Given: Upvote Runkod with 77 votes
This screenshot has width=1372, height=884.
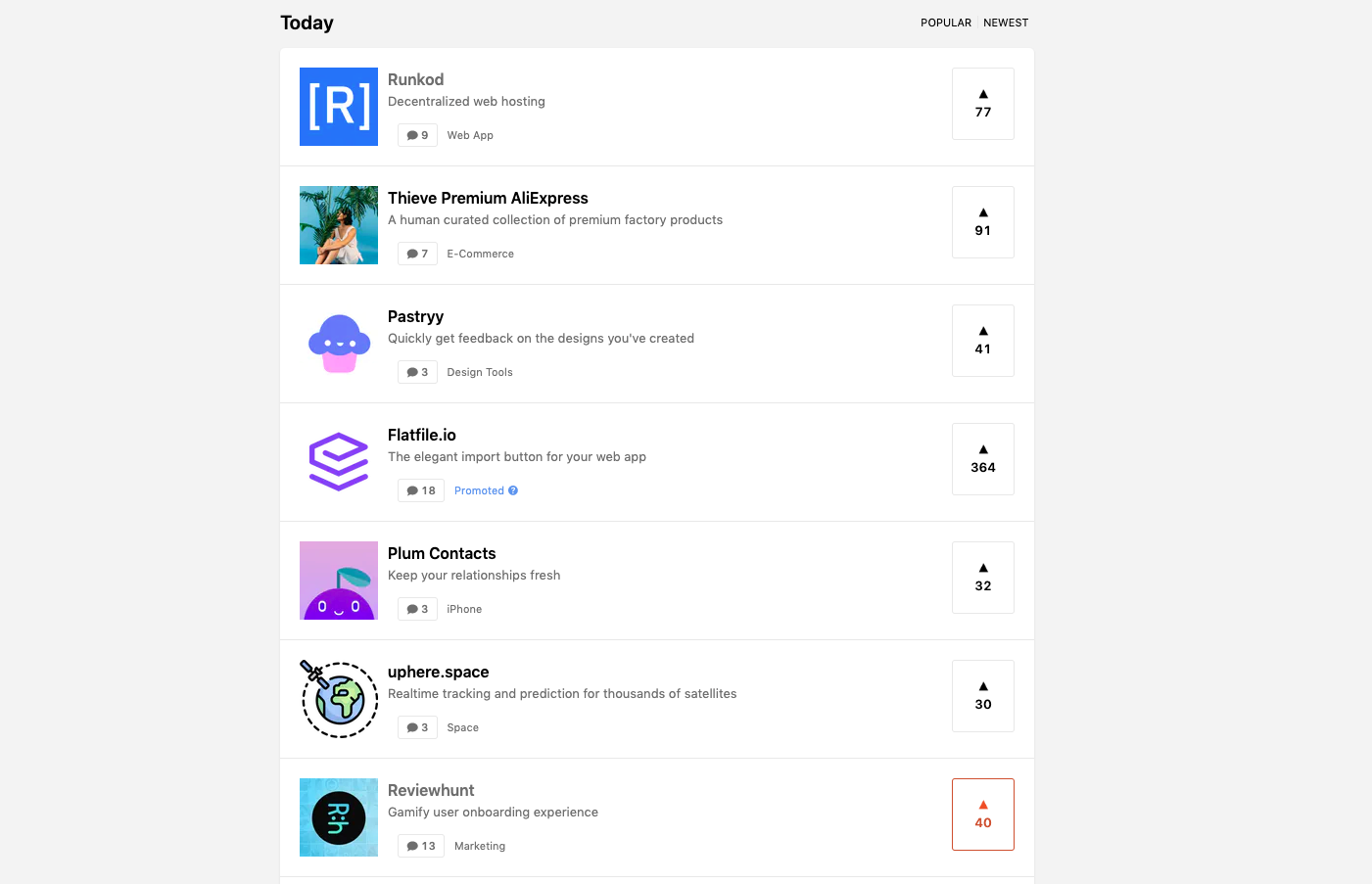Looking at the screenshot, I should click(x=983, y=104).
